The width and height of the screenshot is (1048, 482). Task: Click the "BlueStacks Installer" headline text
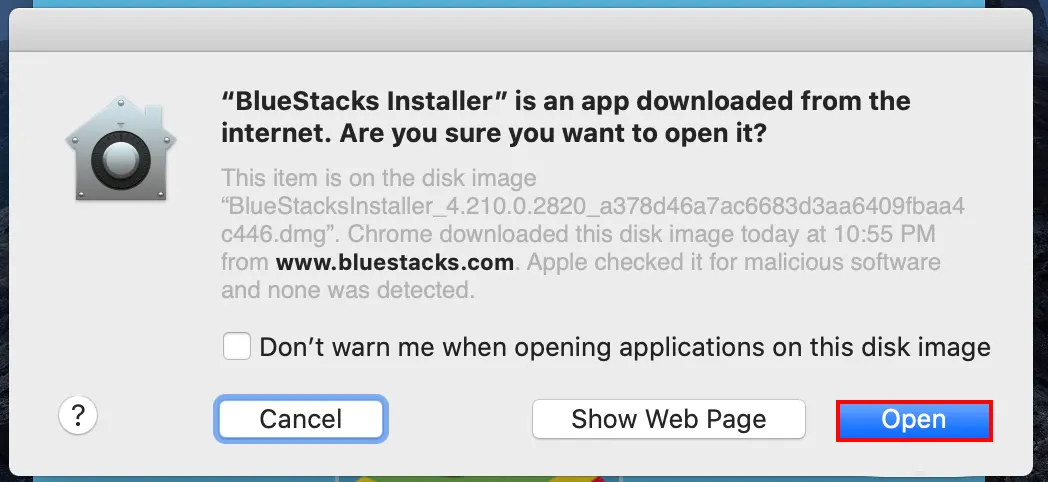[366, 102]
